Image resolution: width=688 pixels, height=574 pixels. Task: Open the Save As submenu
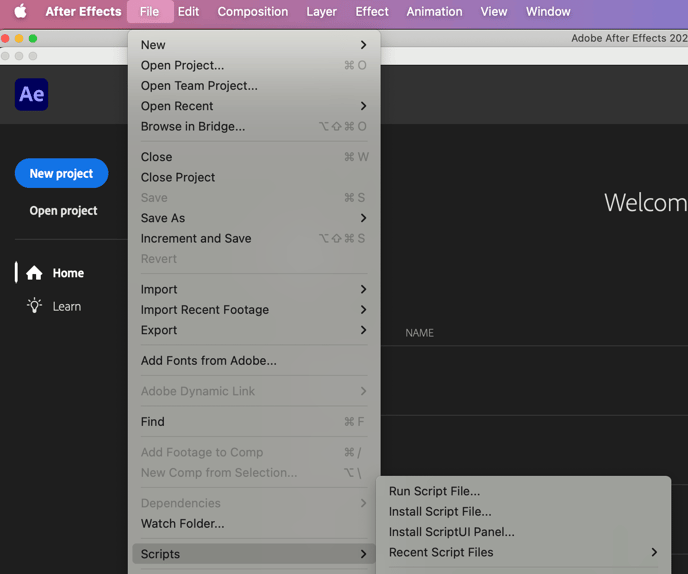coord(254,218)
